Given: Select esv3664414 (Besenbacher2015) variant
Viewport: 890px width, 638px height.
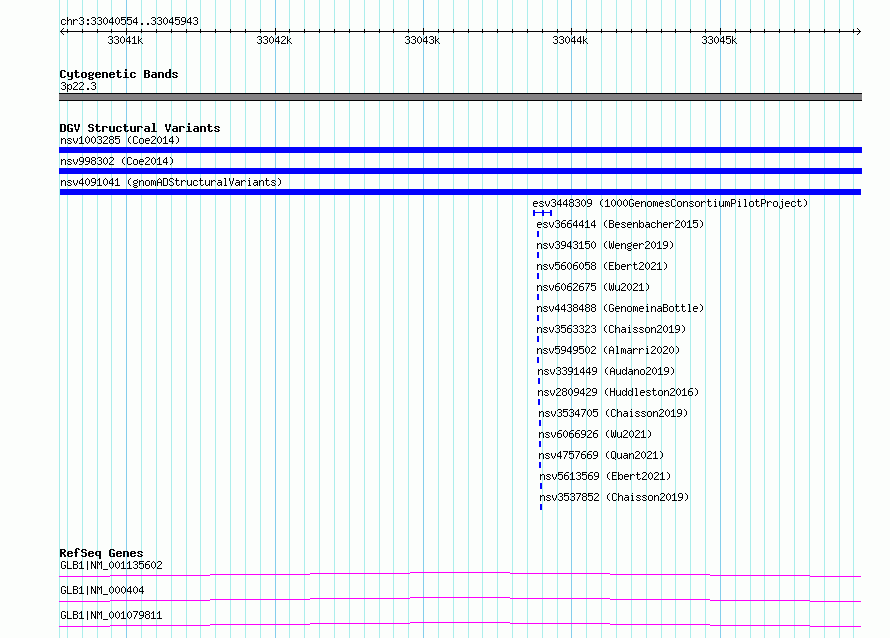Looking at the screenshot, I should click(x=620, y=224).
